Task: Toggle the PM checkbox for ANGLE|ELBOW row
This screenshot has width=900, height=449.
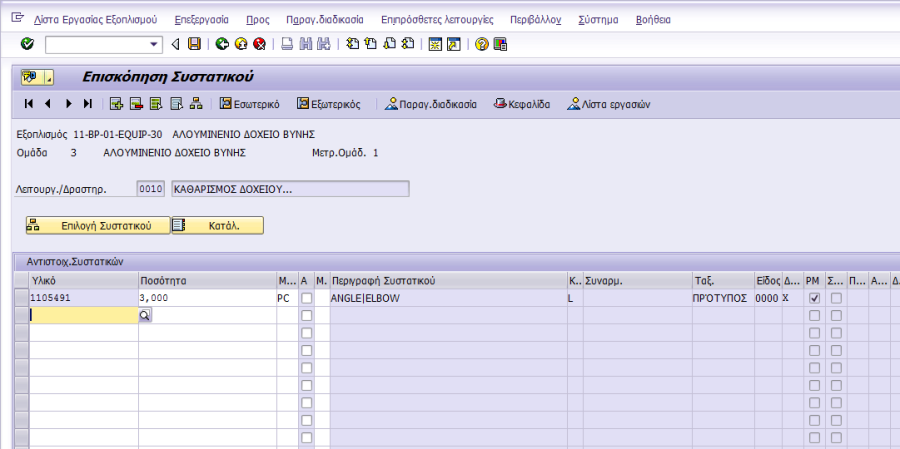Action: (x=814, y=298)
